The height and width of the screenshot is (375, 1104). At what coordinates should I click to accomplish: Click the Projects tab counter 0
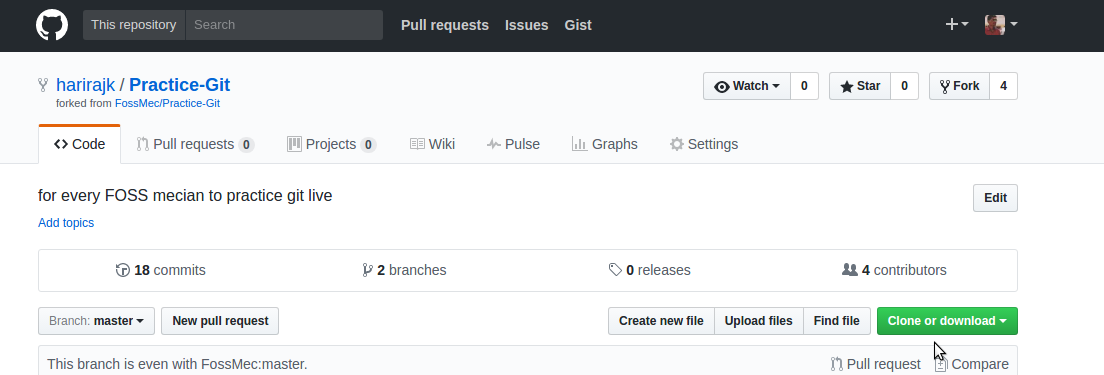(368, 145)
